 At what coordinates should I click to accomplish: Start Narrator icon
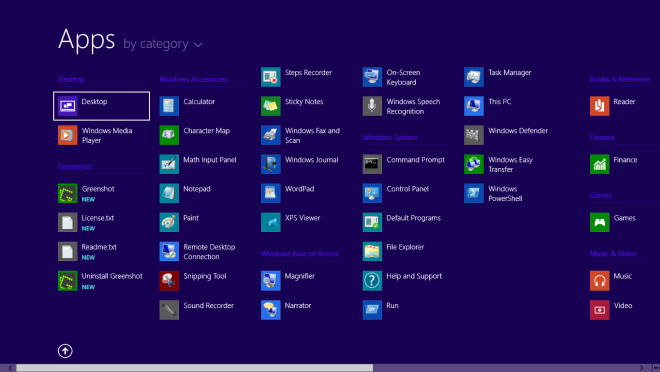(x=271, y=310)
